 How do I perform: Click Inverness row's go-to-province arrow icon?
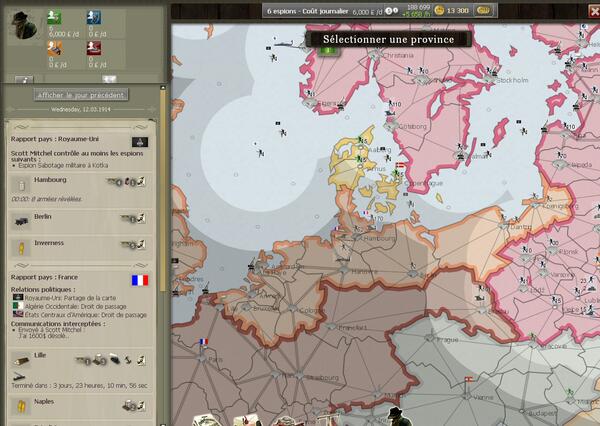142,245
